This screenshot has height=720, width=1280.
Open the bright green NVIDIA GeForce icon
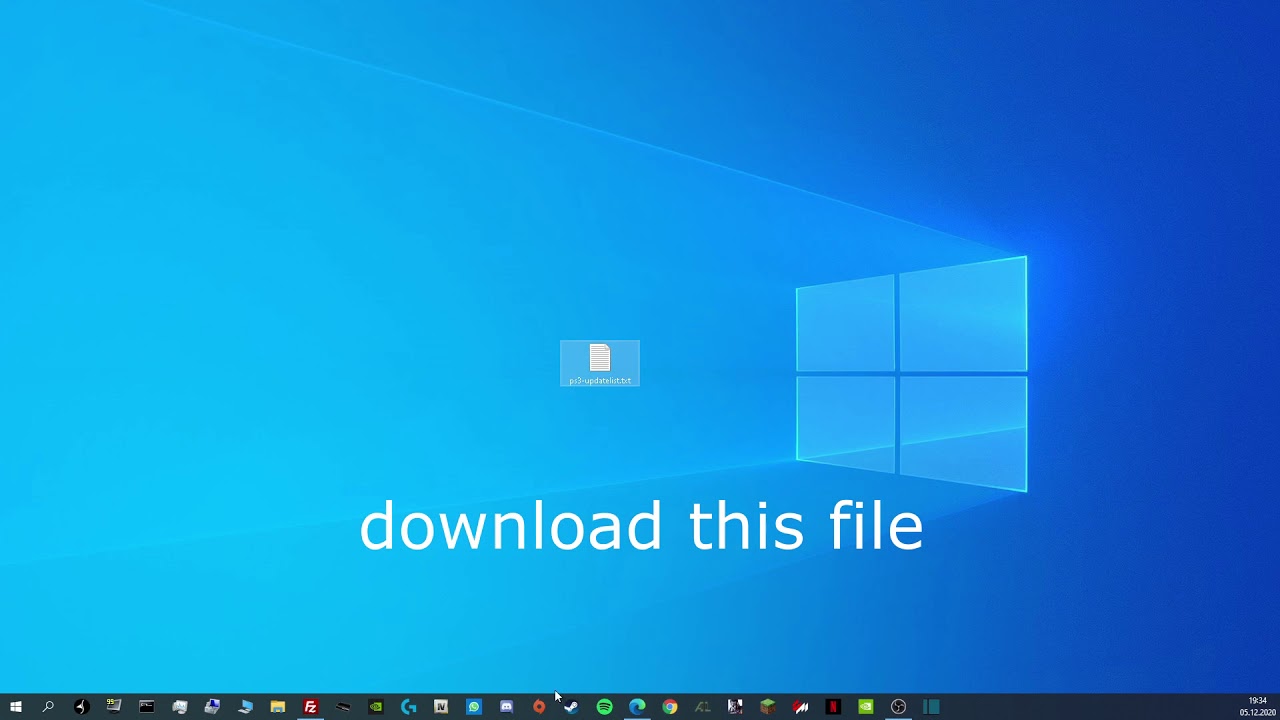point(866,707)
